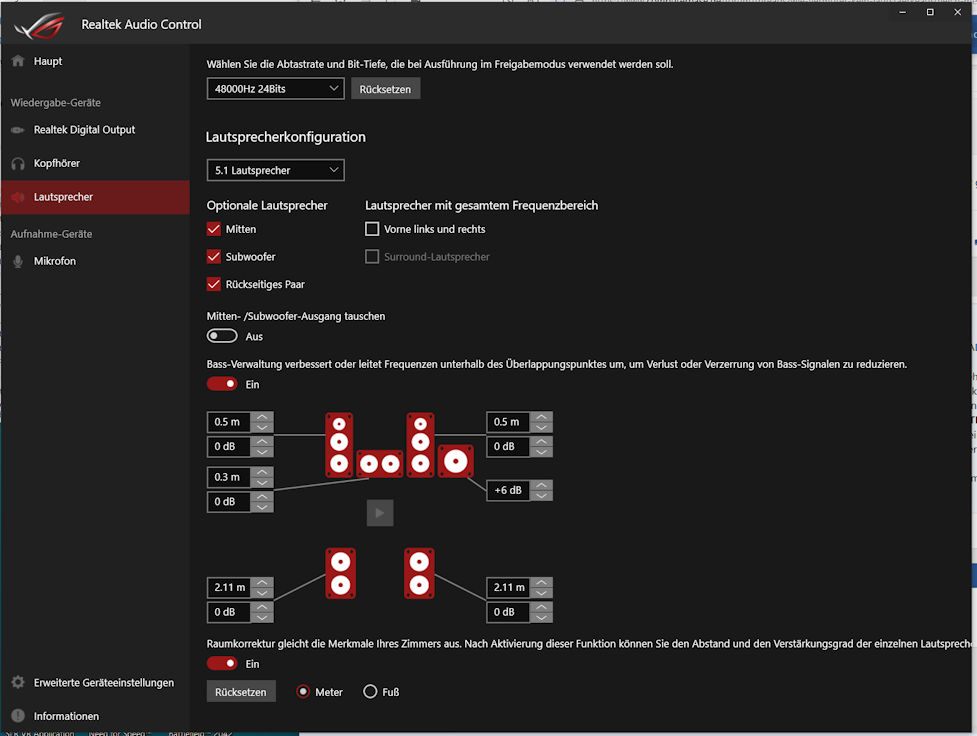The width and height of the screenshot is (977, 736).
Task: Select the Fuß unit radio button
Action: coord(370,692)
